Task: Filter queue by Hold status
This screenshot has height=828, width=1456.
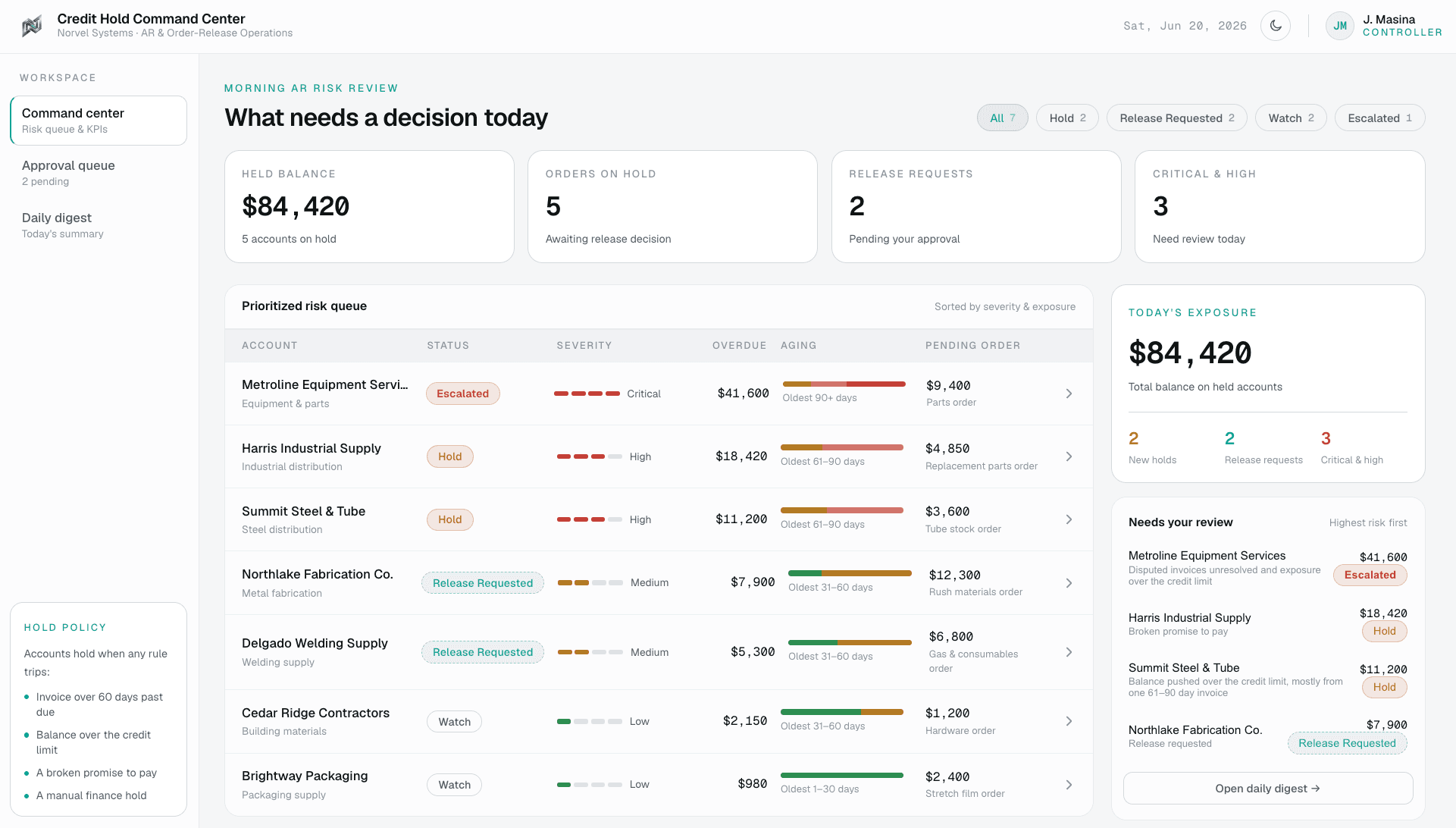Action: coord(1067,118)
